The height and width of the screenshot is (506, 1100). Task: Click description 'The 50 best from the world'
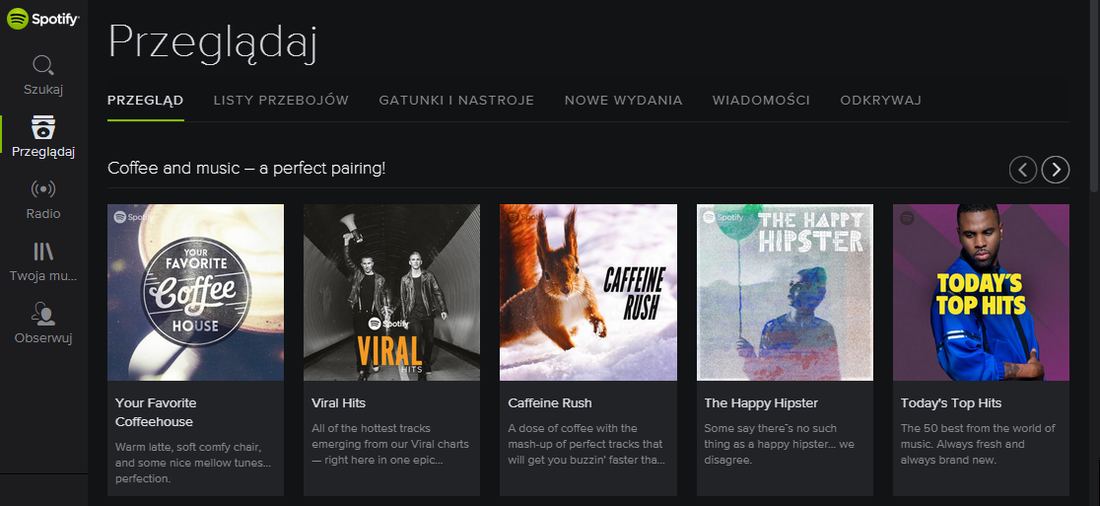click(x=978, y=444)
